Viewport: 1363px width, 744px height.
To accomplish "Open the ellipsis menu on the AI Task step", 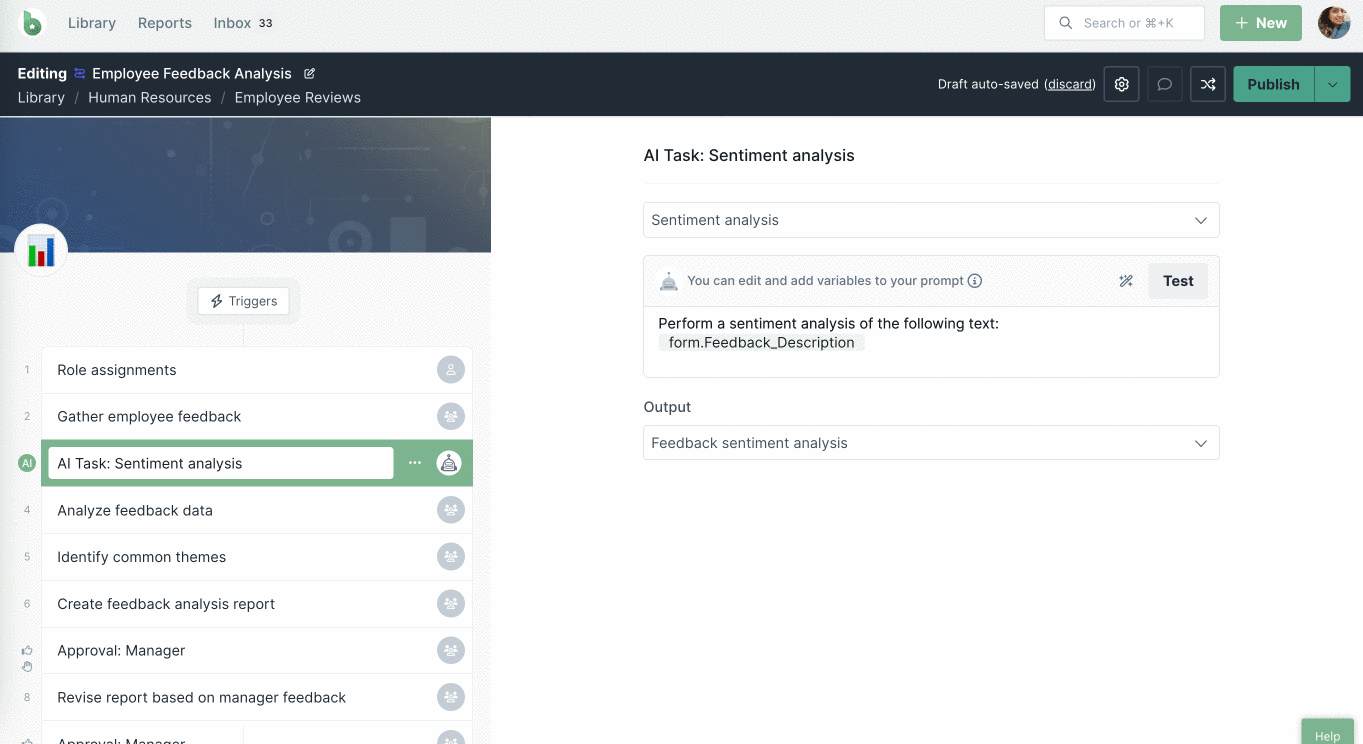I will tap(415, 463).
